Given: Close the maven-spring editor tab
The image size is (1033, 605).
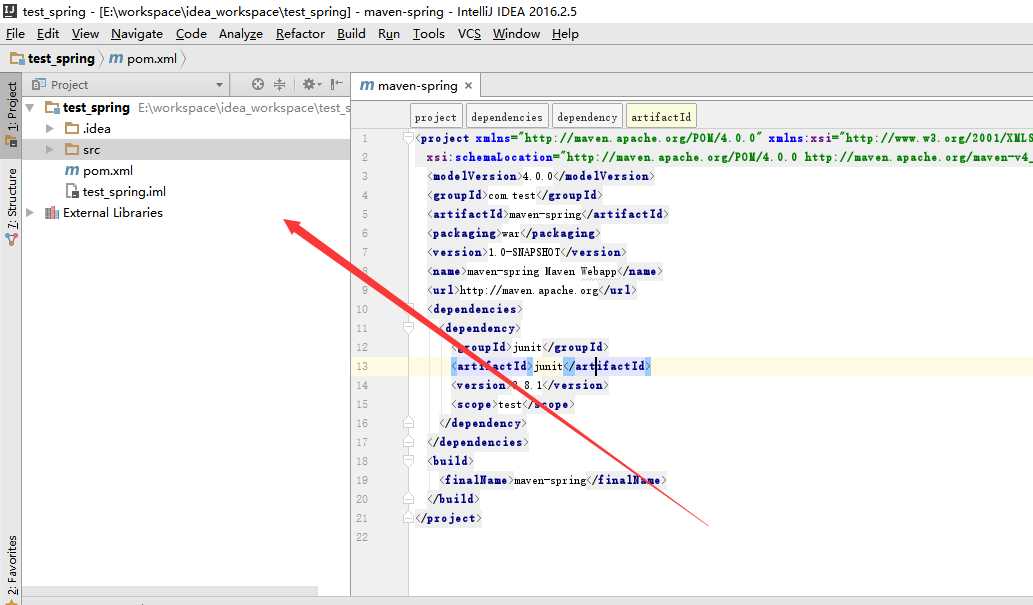Looking at the screenshot, I should click(x=468, y=86).
